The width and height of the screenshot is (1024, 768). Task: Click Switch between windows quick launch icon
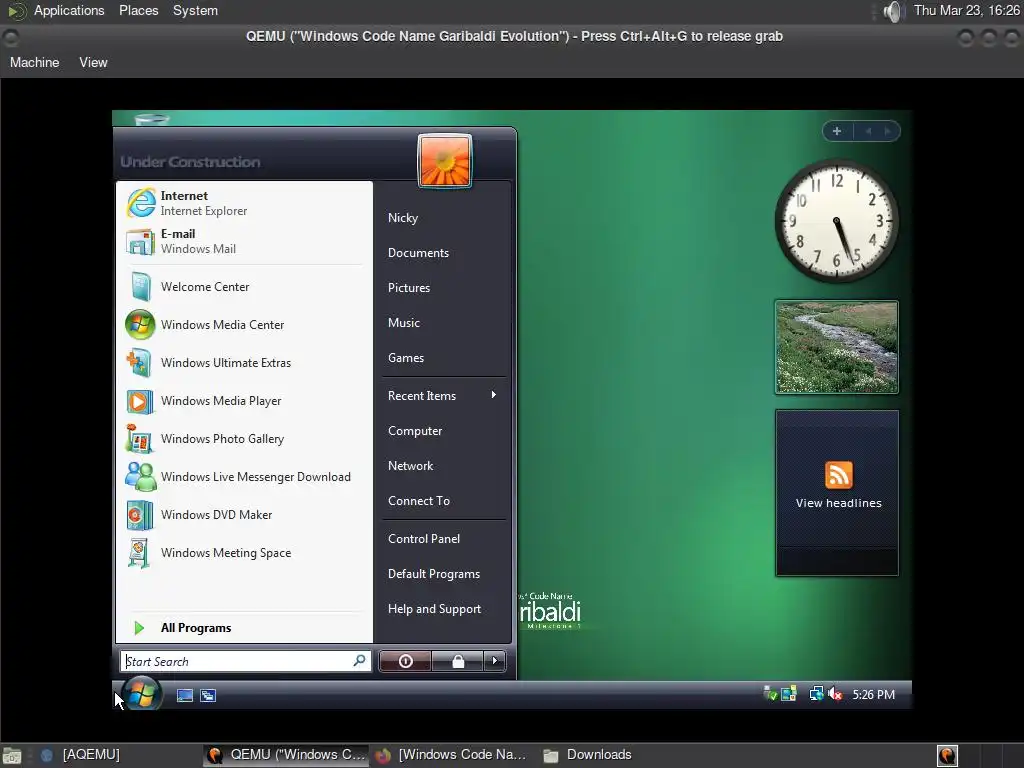click(x=208, y=696)
